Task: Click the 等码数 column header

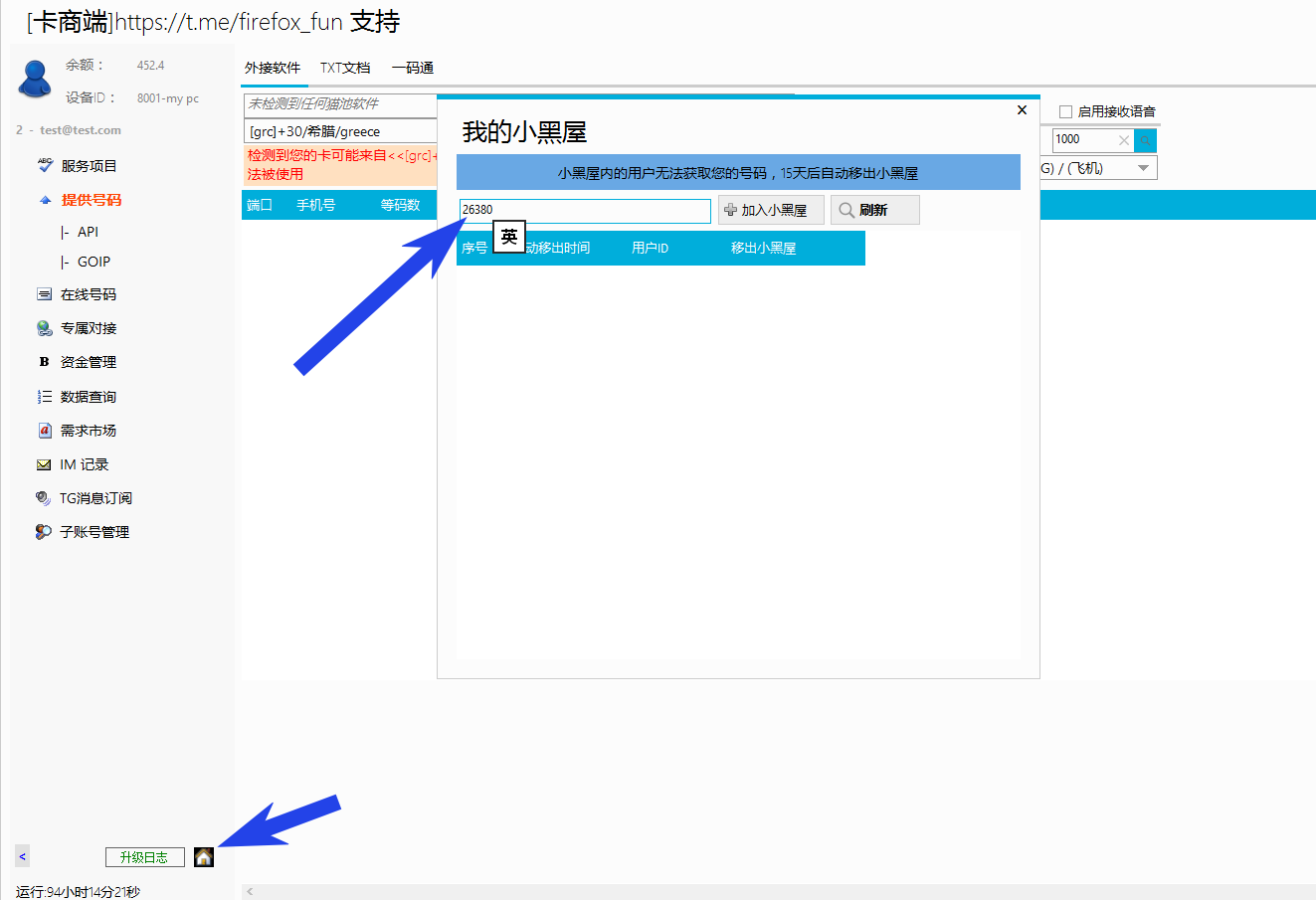Action: 400,205
